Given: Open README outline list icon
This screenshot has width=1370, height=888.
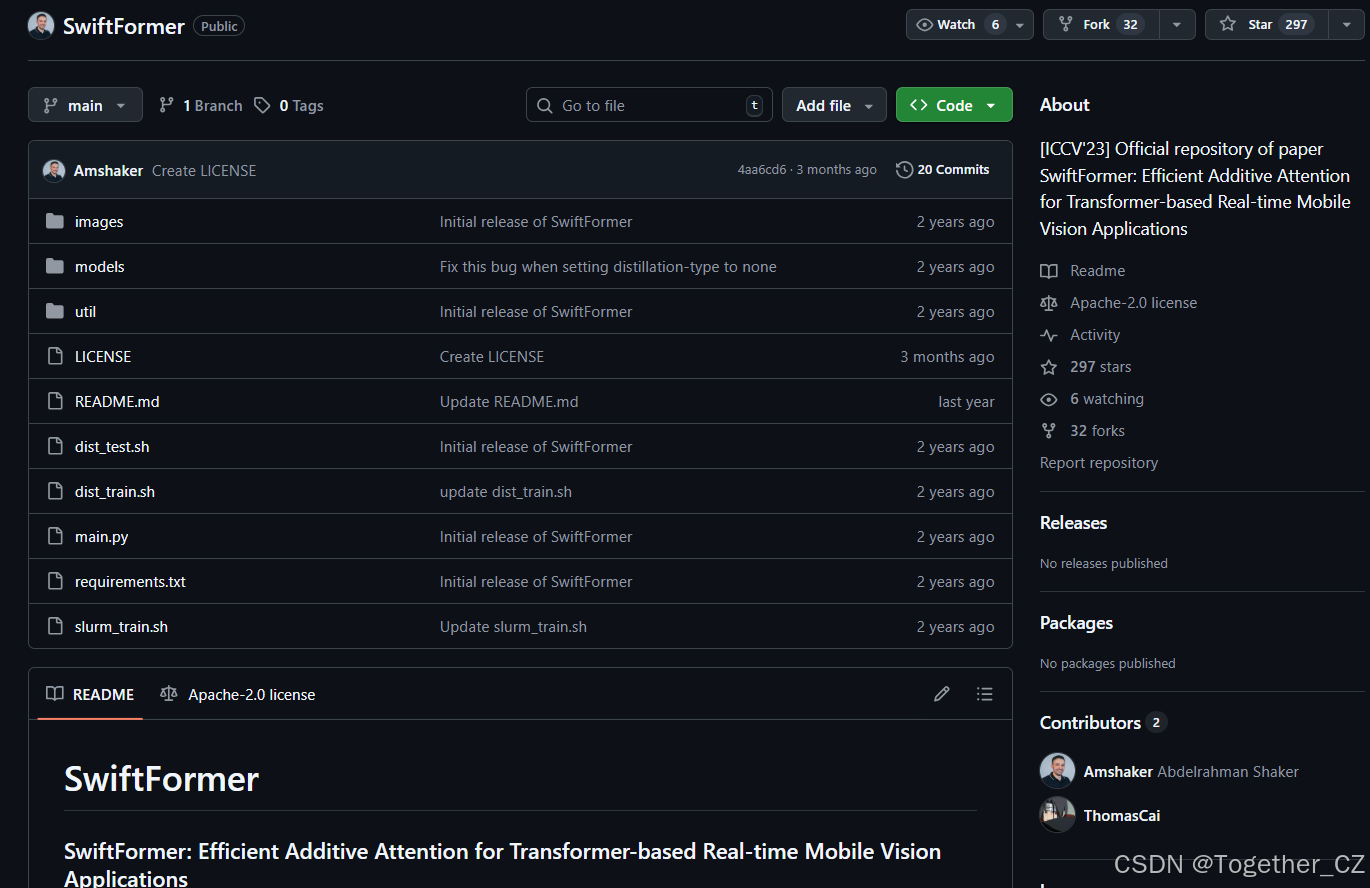Looking at the screenshot, I should coord(985,694).
